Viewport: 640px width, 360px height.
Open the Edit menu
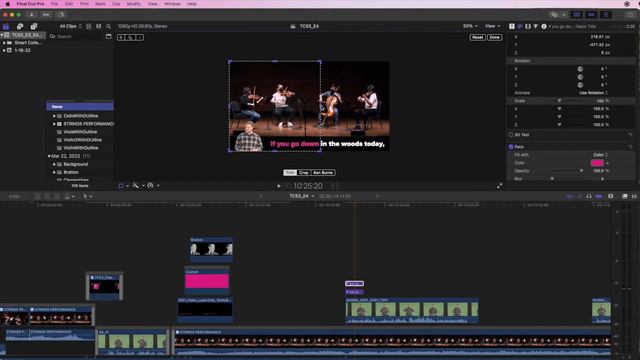click(69, 4)
